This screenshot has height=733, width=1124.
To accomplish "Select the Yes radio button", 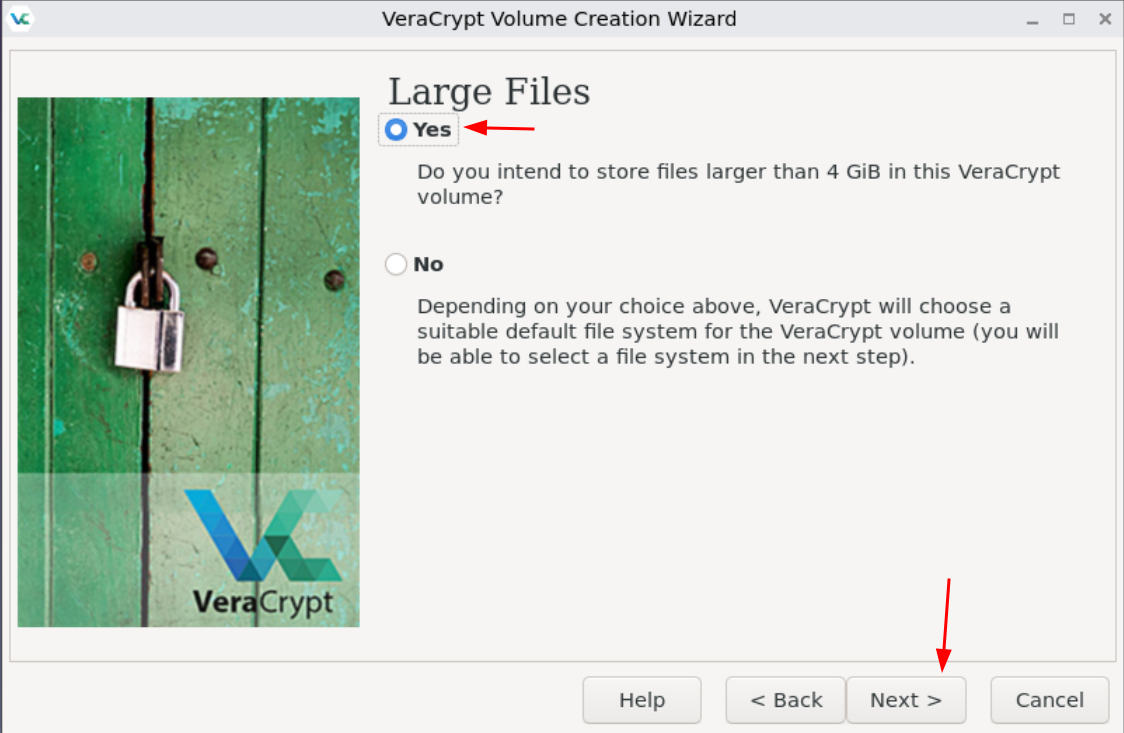I will 396,130.
